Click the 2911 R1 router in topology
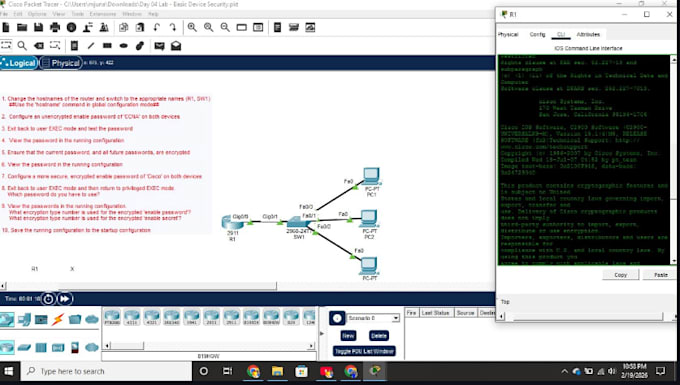The width and height of the screenshot is (680, 385). (233, 222)
